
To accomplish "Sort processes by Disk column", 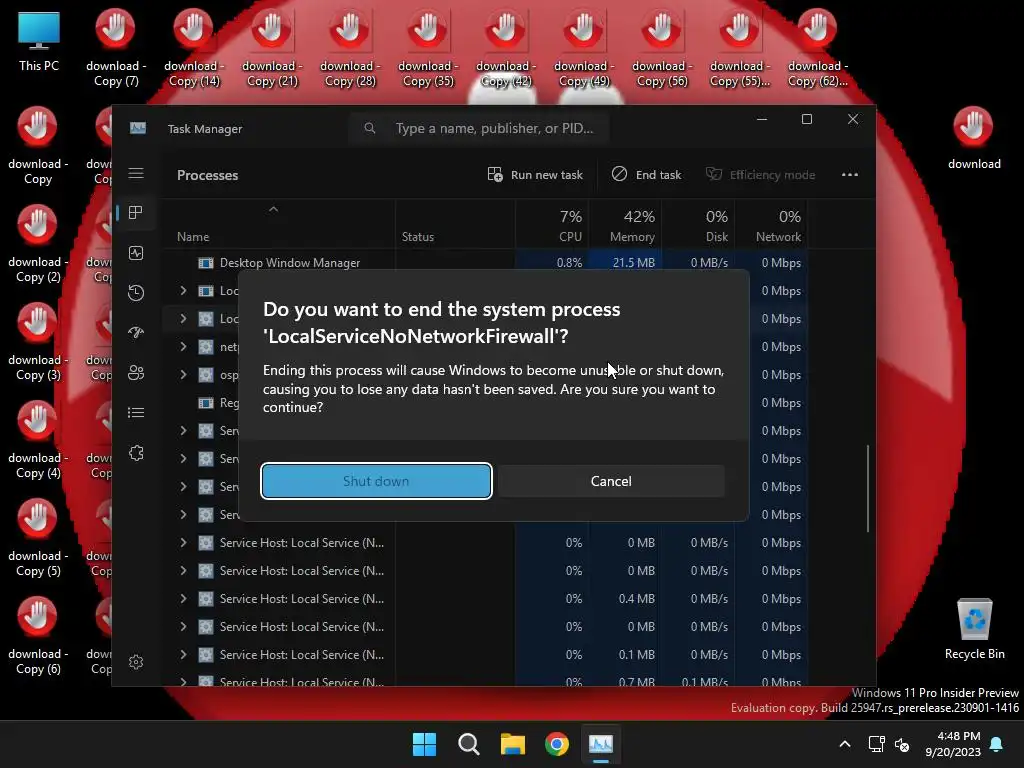I will pos(698,226).
